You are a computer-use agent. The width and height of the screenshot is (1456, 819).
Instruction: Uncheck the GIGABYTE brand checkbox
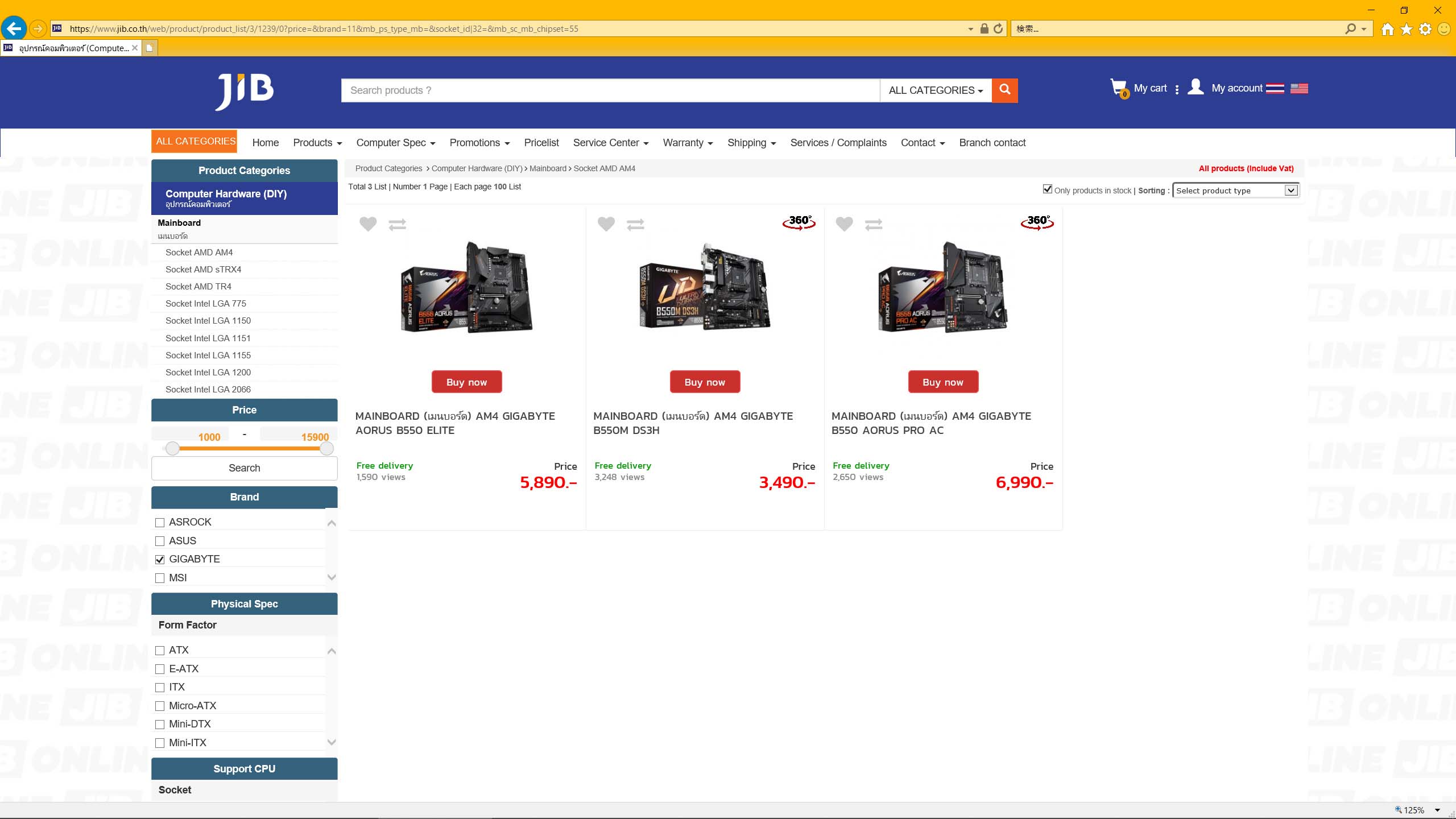coord(160,560)
